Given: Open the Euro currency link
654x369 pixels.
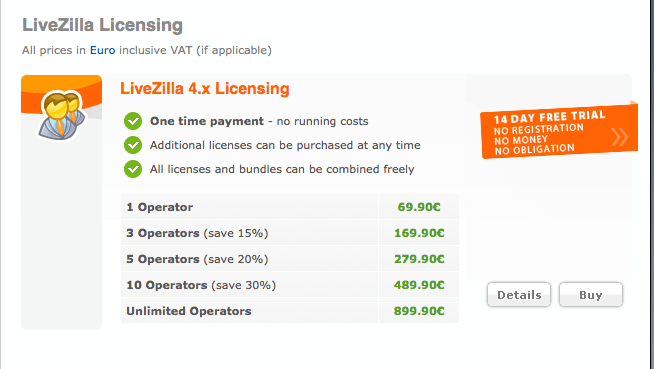Looking at the screenshot, I should (x=103, y=50).
